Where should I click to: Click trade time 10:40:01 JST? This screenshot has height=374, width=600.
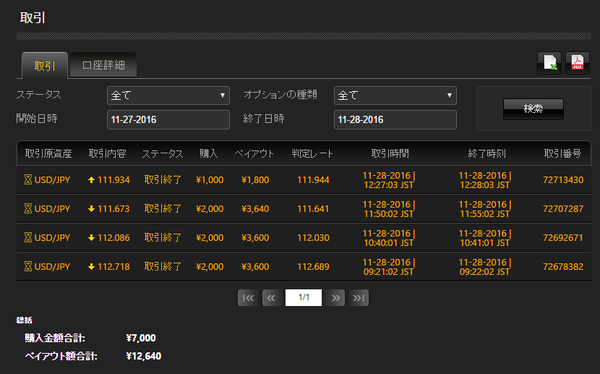[x=389, y=243]
